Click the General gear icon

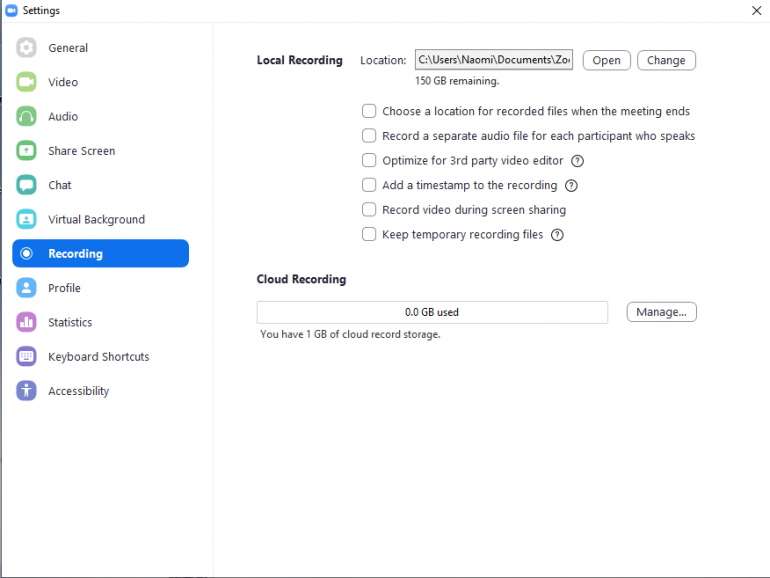coord(26,48)
